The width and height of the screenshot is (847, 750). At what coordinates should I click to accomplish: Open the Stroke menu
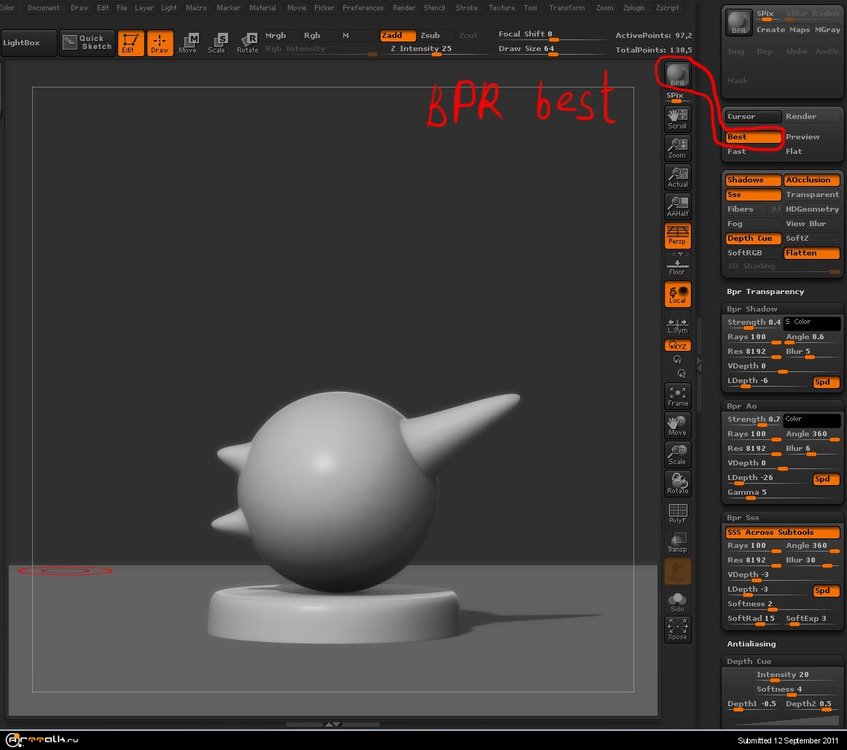466,8
